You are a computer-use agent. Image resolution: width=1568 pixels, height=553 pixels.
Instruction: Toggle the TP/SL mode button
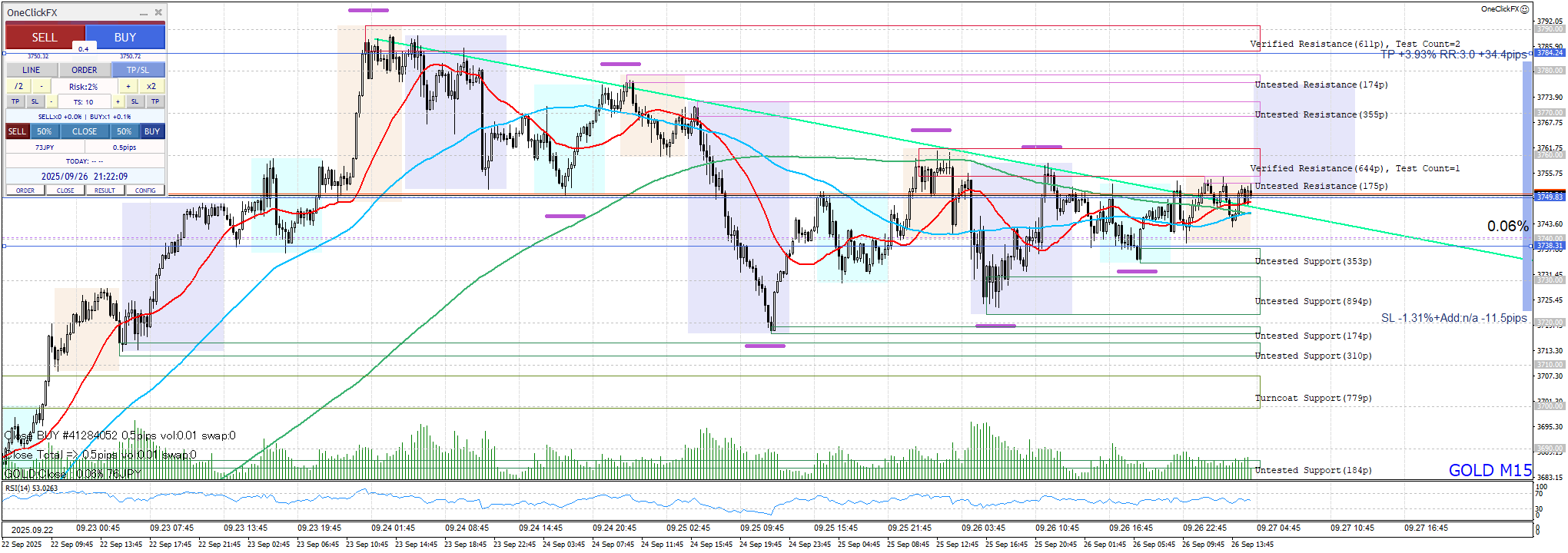(x=138, y=70)
